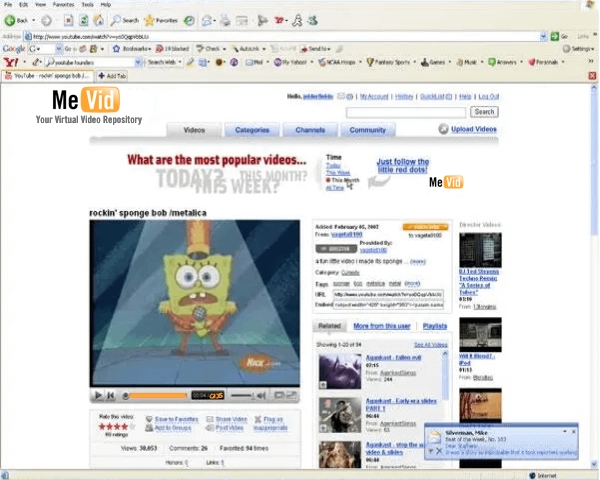This screenshot has height=480, width=600.
Task: Switch to the Channels tab
Action: (x=310, y=130)
